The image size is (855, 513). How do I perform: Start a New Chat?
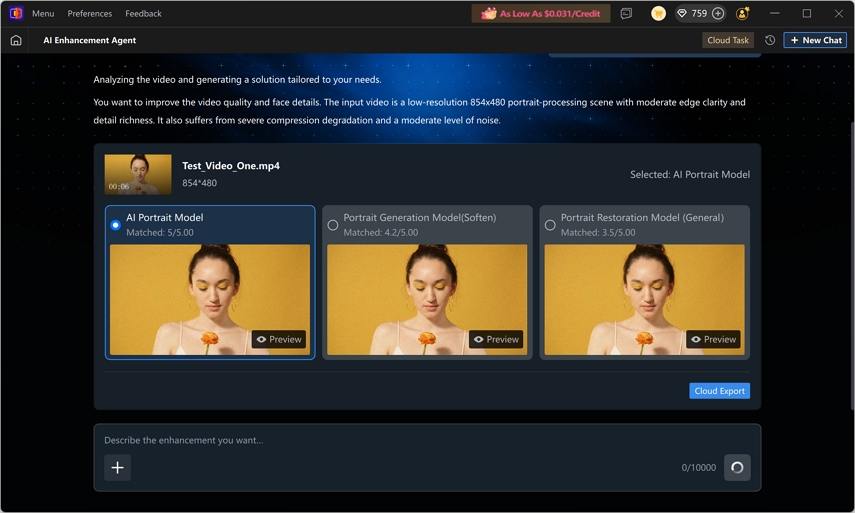815,40
